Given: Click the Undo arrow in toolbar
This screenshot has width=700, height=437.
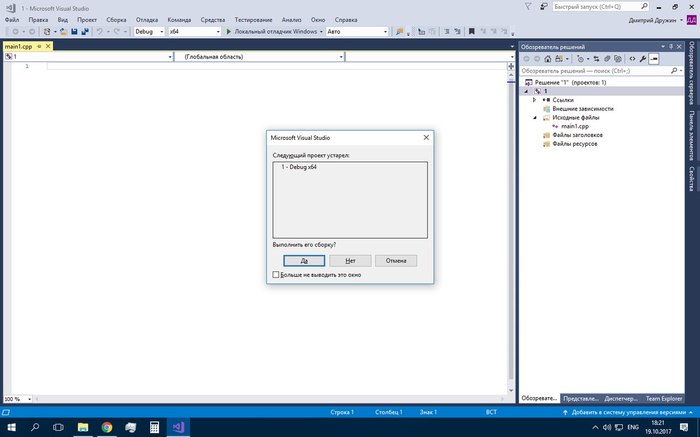Looking at the screenshot, I should [99, 32].
